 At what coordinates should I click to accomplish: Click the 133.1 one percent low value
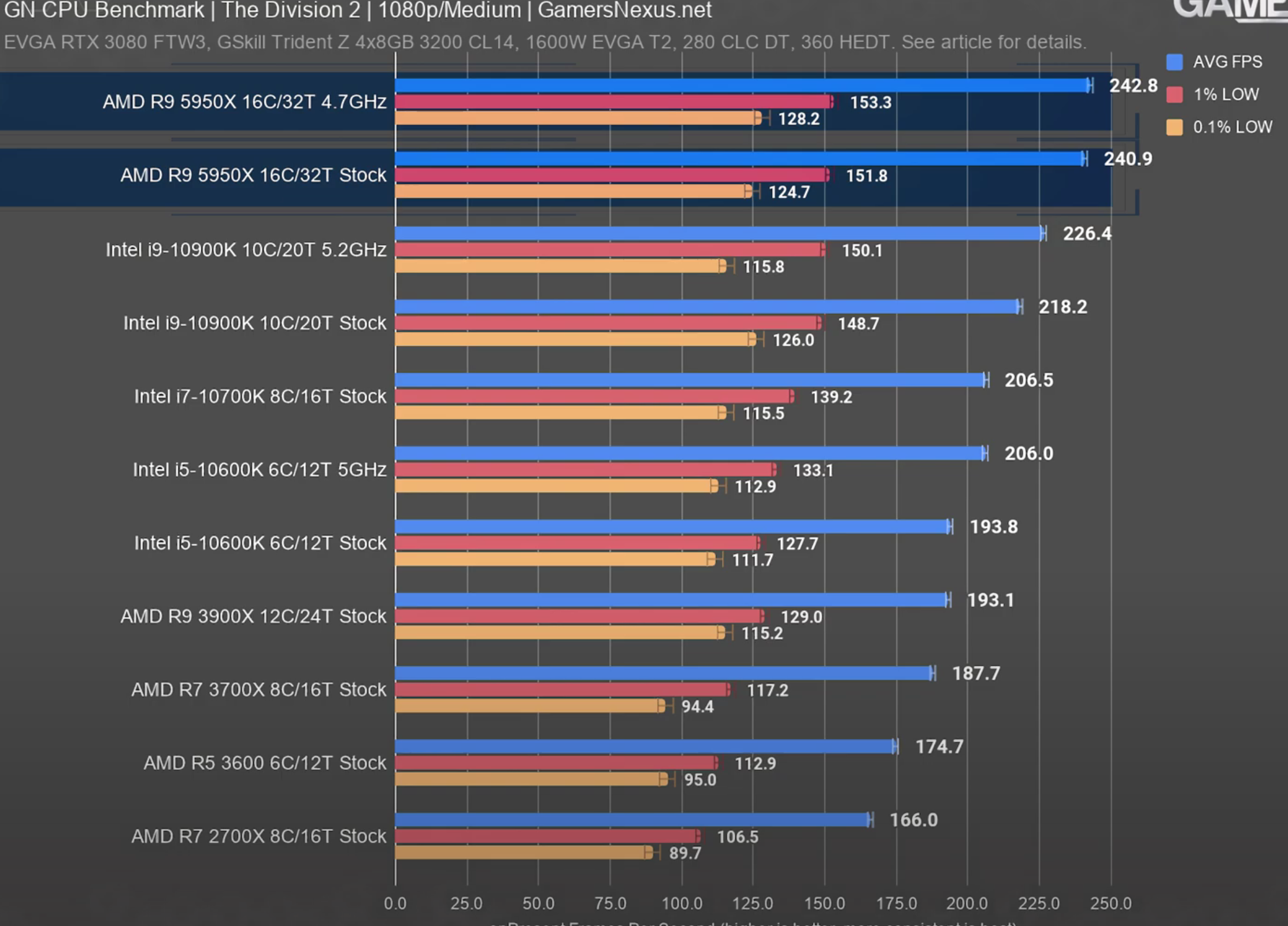click(x=813, y=470)
